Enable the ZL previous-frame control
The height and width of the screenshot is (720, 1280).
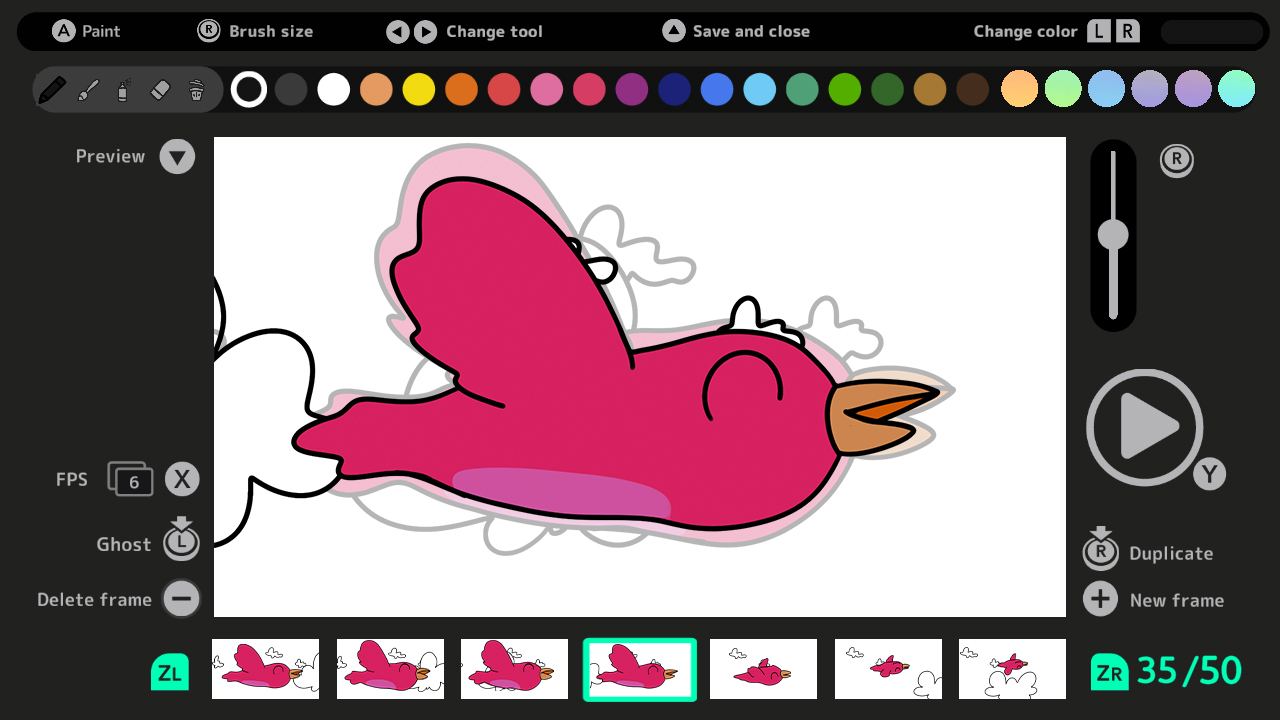[169, 672]
